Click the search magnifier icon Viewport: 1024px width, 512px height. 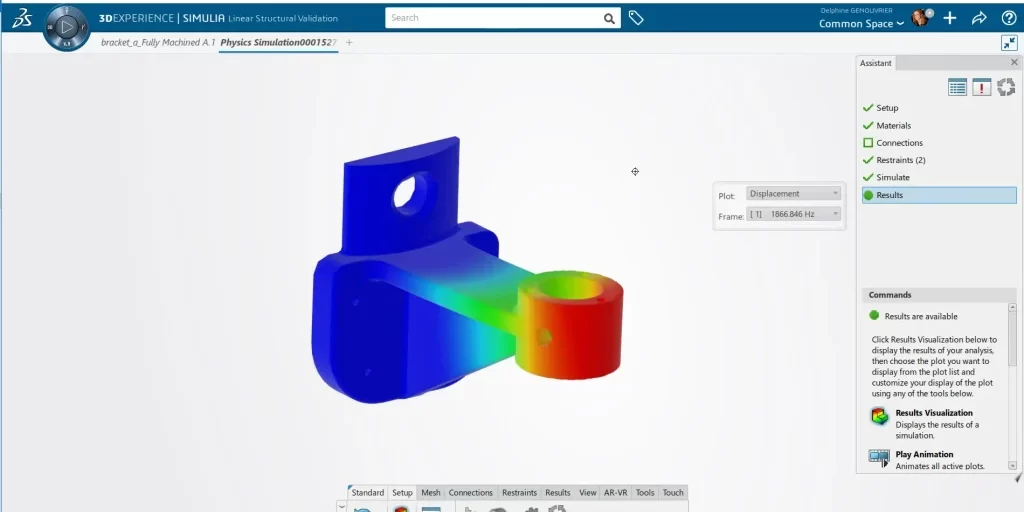(609, 18)
